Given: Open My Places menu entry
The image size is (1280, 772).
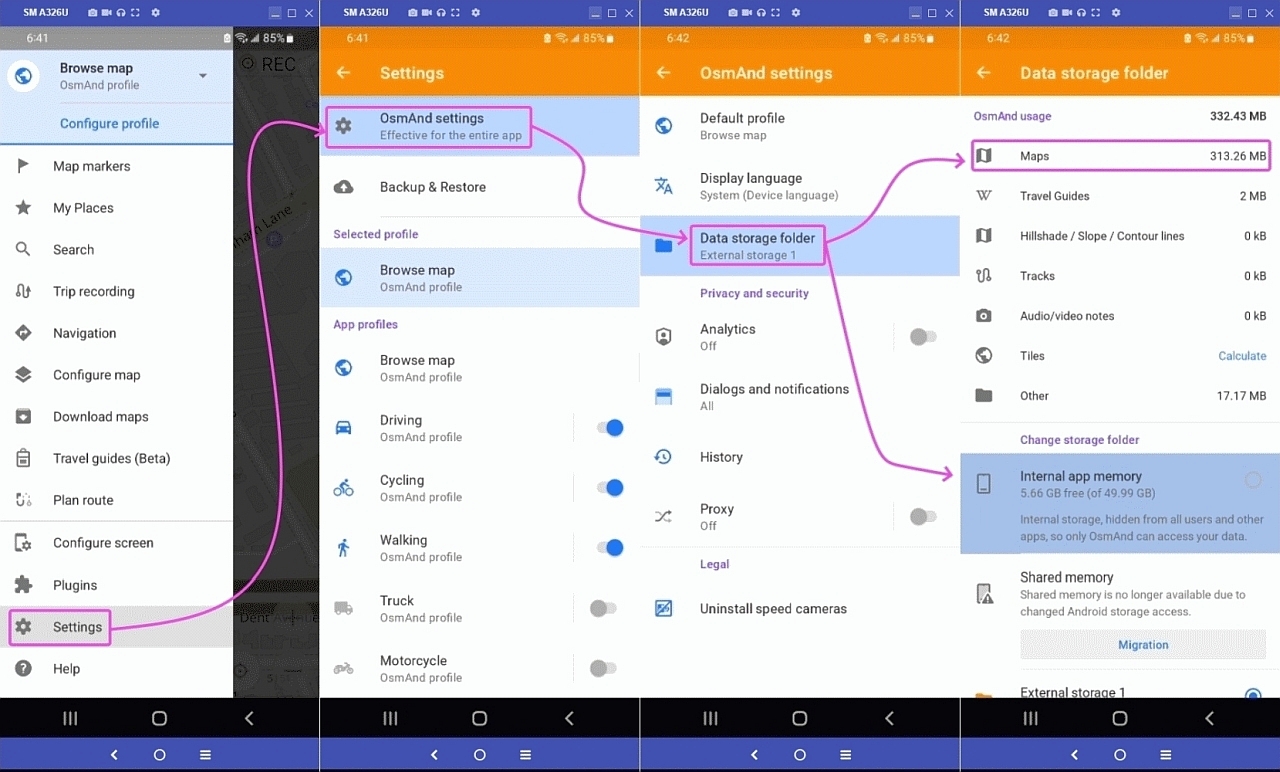Looking at the screenshot, I should pyautogui.click(x=116, y=208).
